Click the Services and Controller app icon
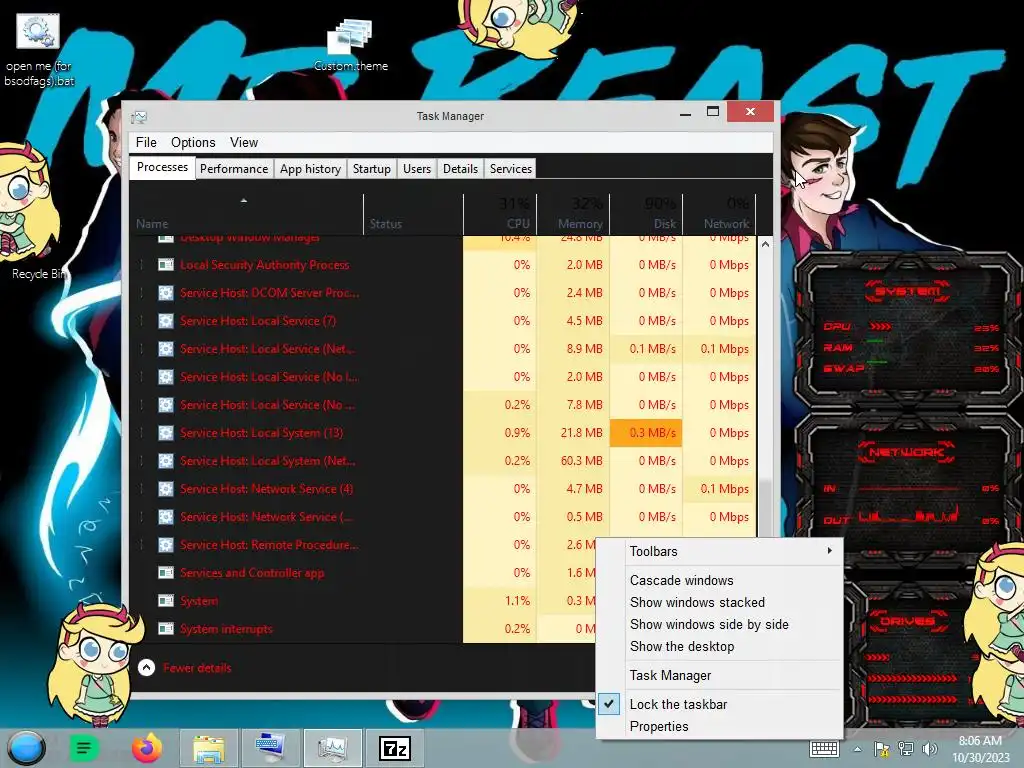 [166, 573]
